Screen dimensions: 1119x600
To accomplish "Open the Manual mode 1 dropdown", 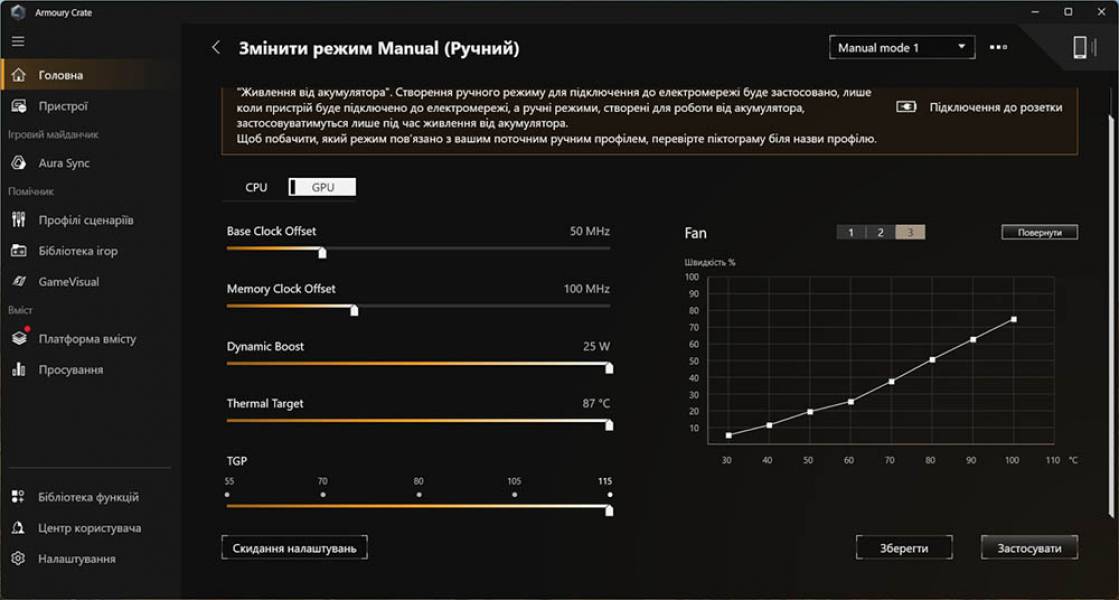I will [902, 47].
